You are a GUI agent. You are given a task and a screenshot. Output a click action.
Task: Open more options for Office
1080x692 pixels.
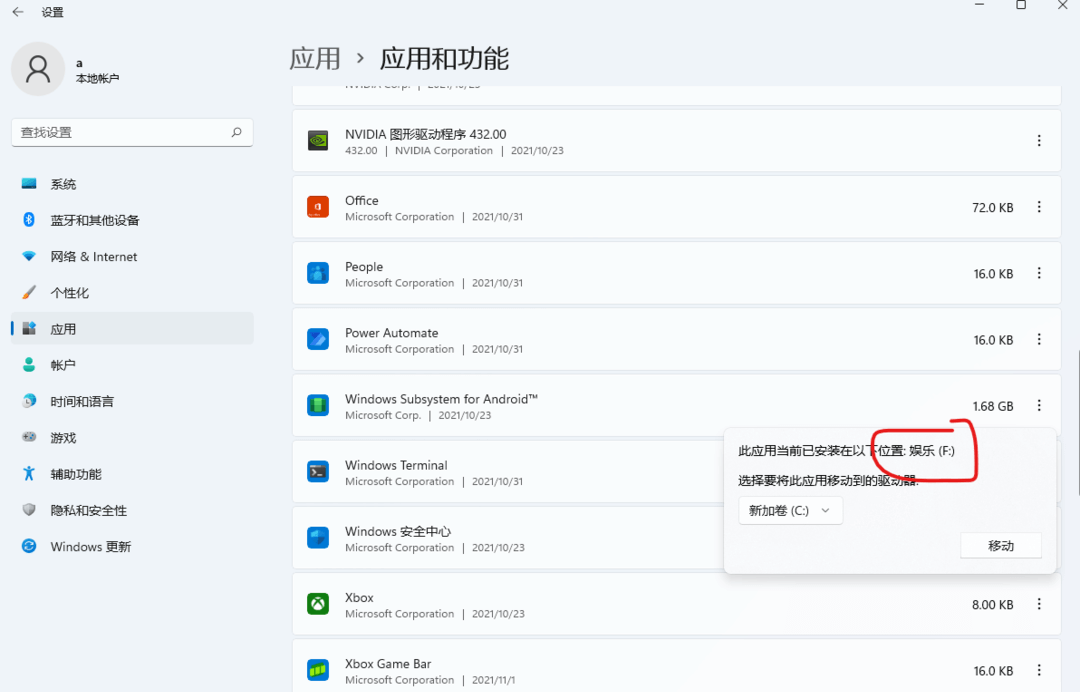tap(1039, 207)
